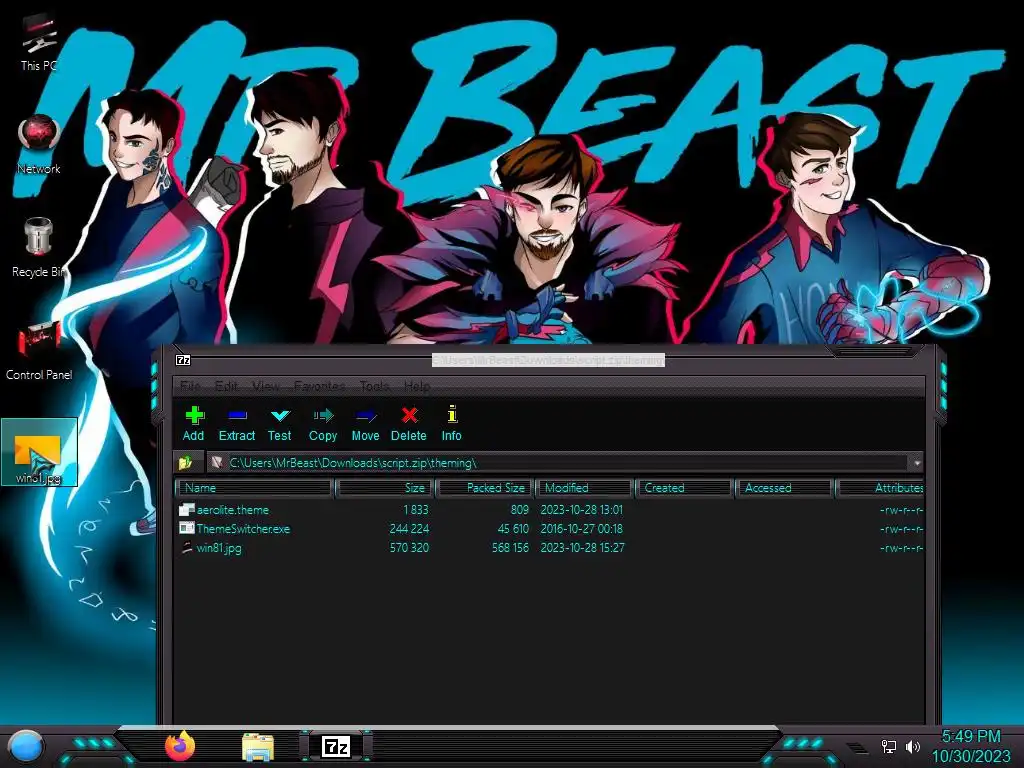Click packed size value 809

520,509
